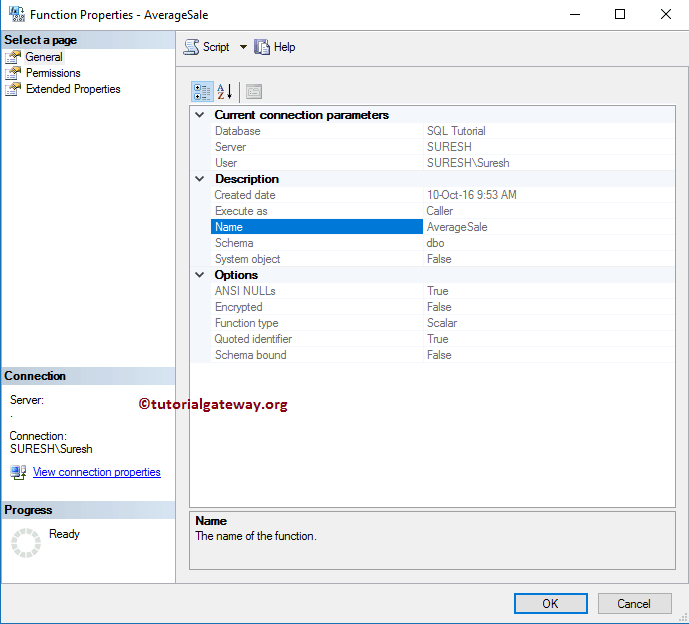The width and height of the screenshot is (689, 624).
Task: Click the dialog resize grip
Action: (682, 618)
